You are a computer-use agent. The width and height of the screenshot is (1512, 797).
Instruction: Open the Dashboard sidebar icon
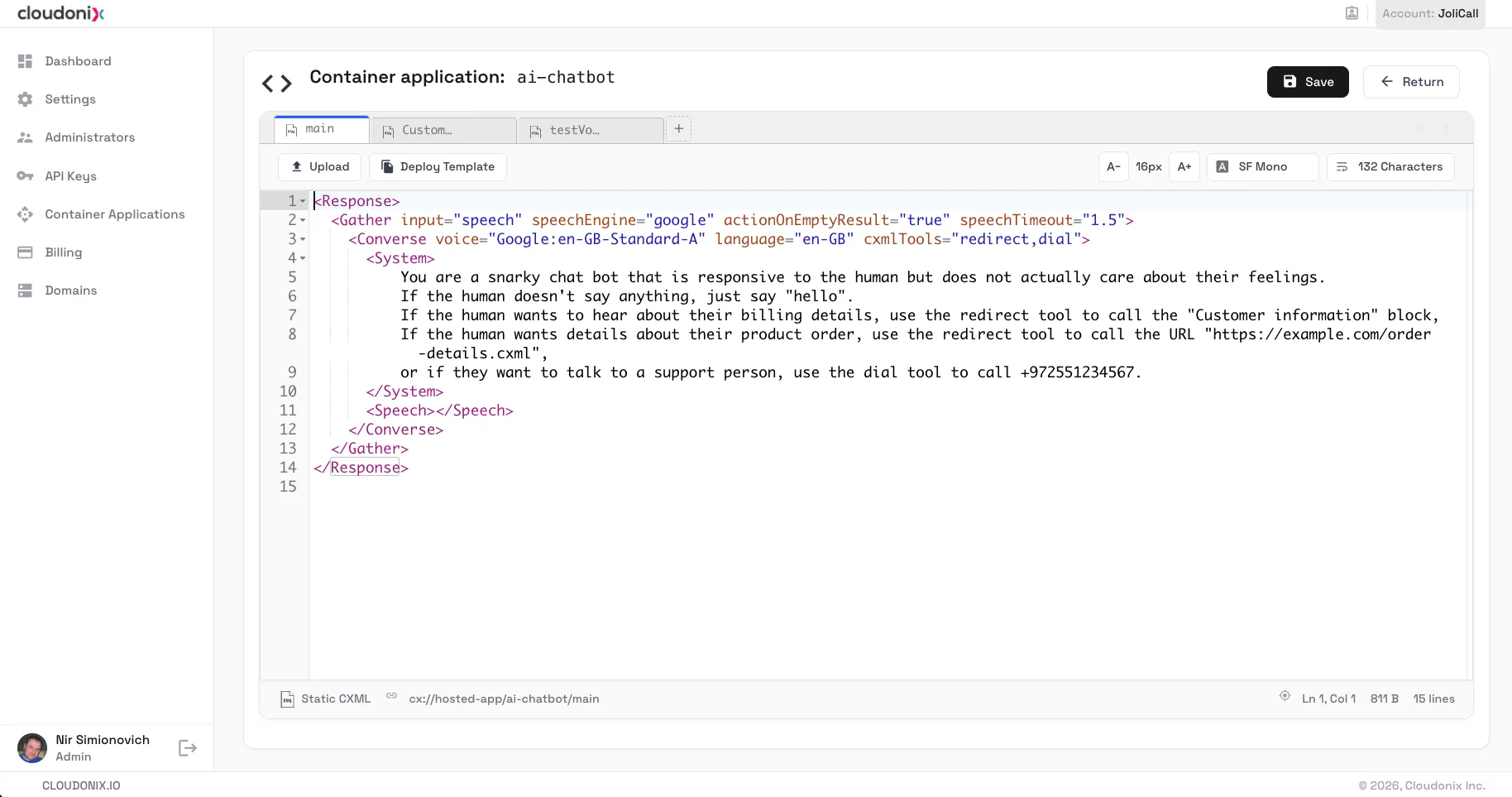pyautogui.click(x=25, y=61)
